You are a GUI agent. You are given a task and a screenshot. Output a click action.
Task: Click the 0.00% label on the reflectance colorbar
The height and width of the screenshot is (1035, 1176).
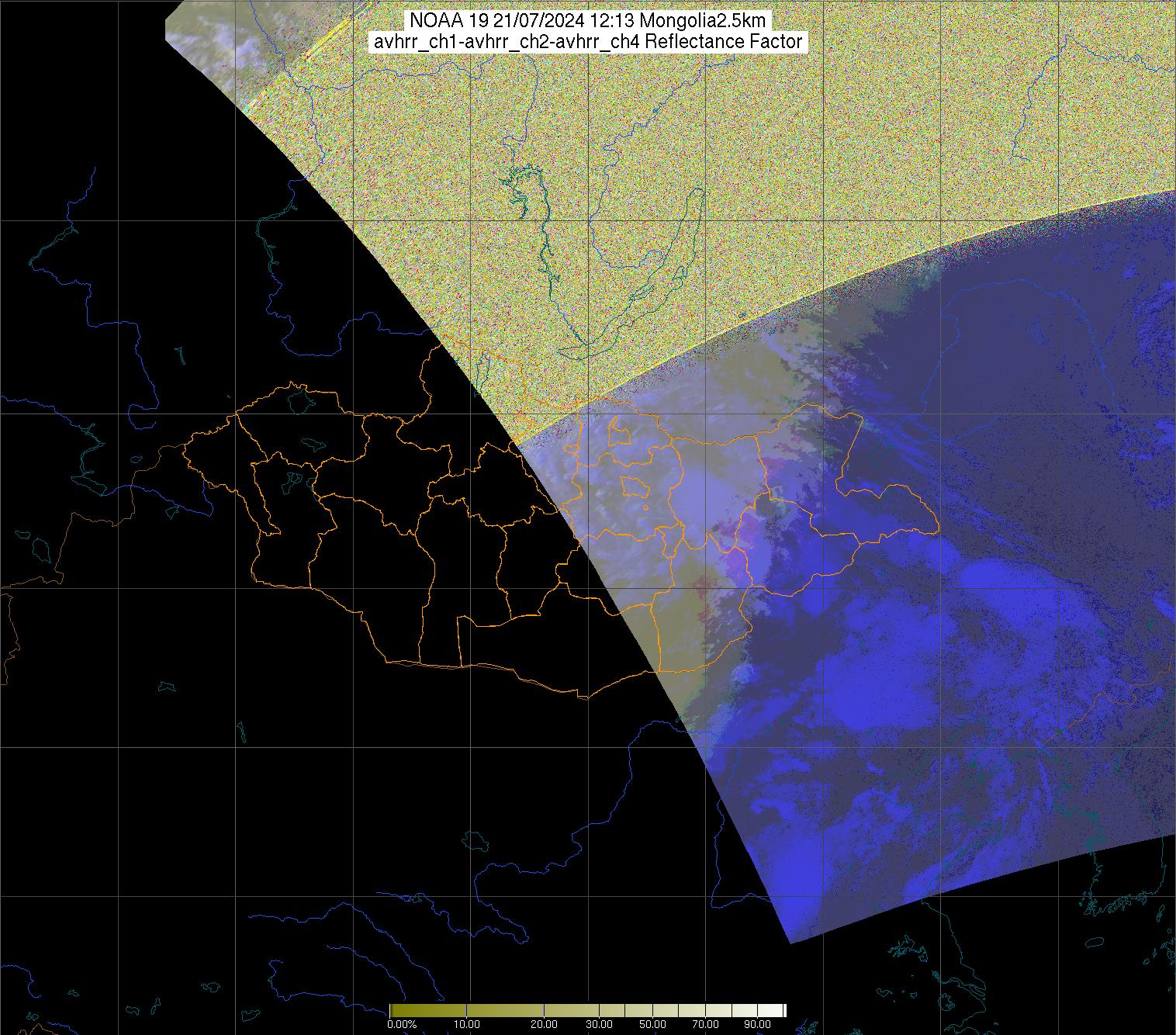pos(402,1024)
